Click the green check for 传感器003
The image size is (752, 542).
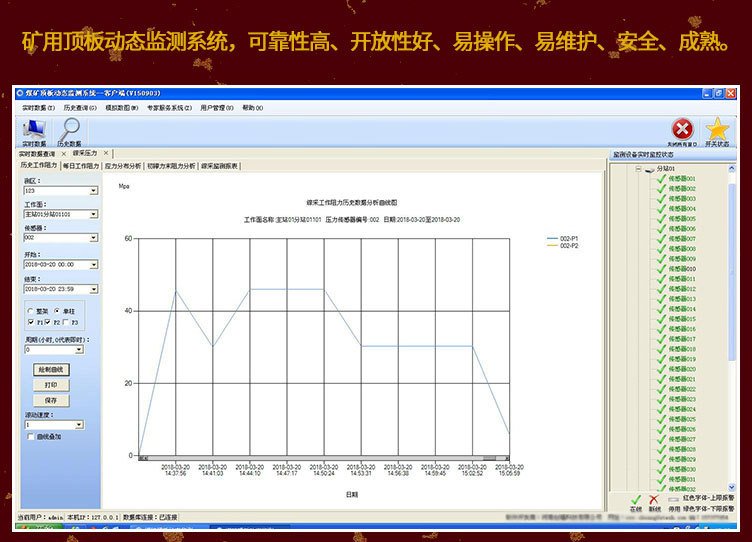[x=662, y=199]
